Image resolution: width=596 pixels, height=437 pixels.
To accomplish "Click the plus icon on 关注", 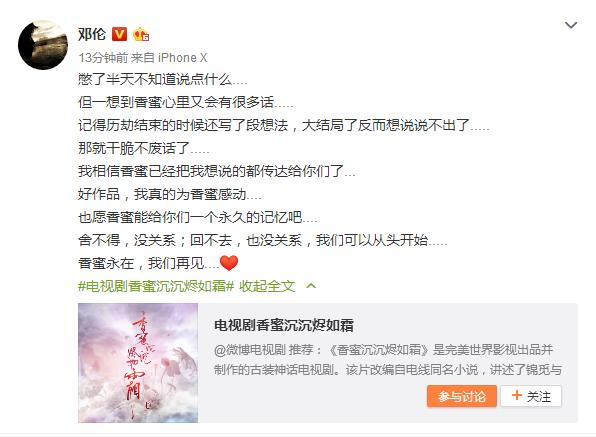I will click(517, 396).
